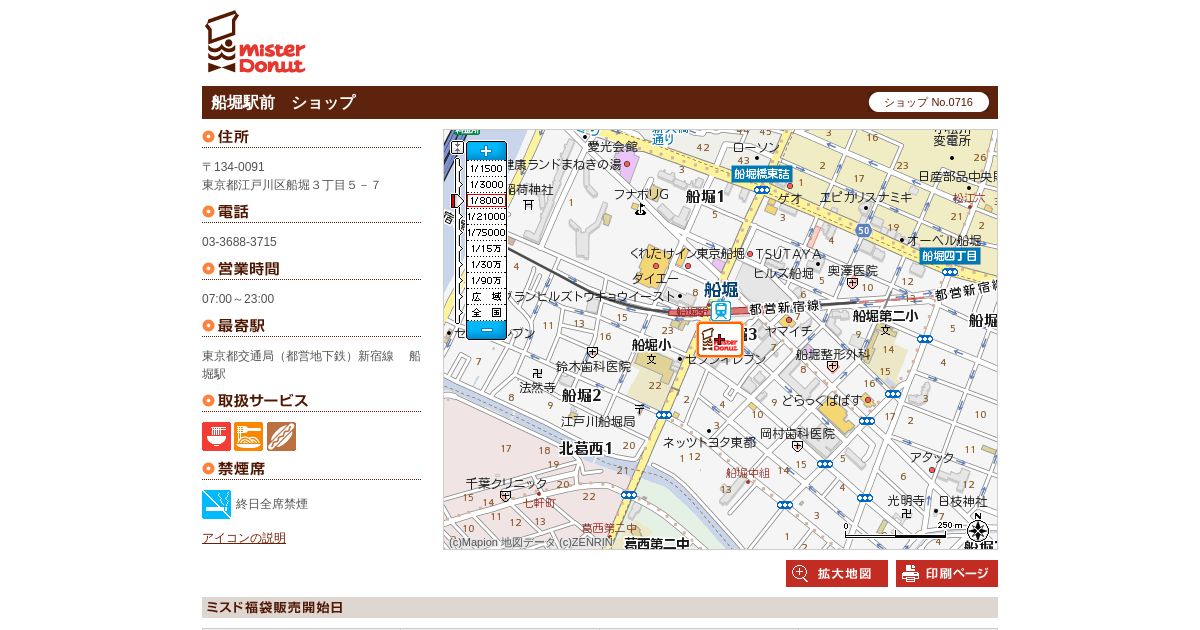Click the ショップ No.0716 badge
Viewport: 1200px width, 630px height.
click(x=929, y=102)
